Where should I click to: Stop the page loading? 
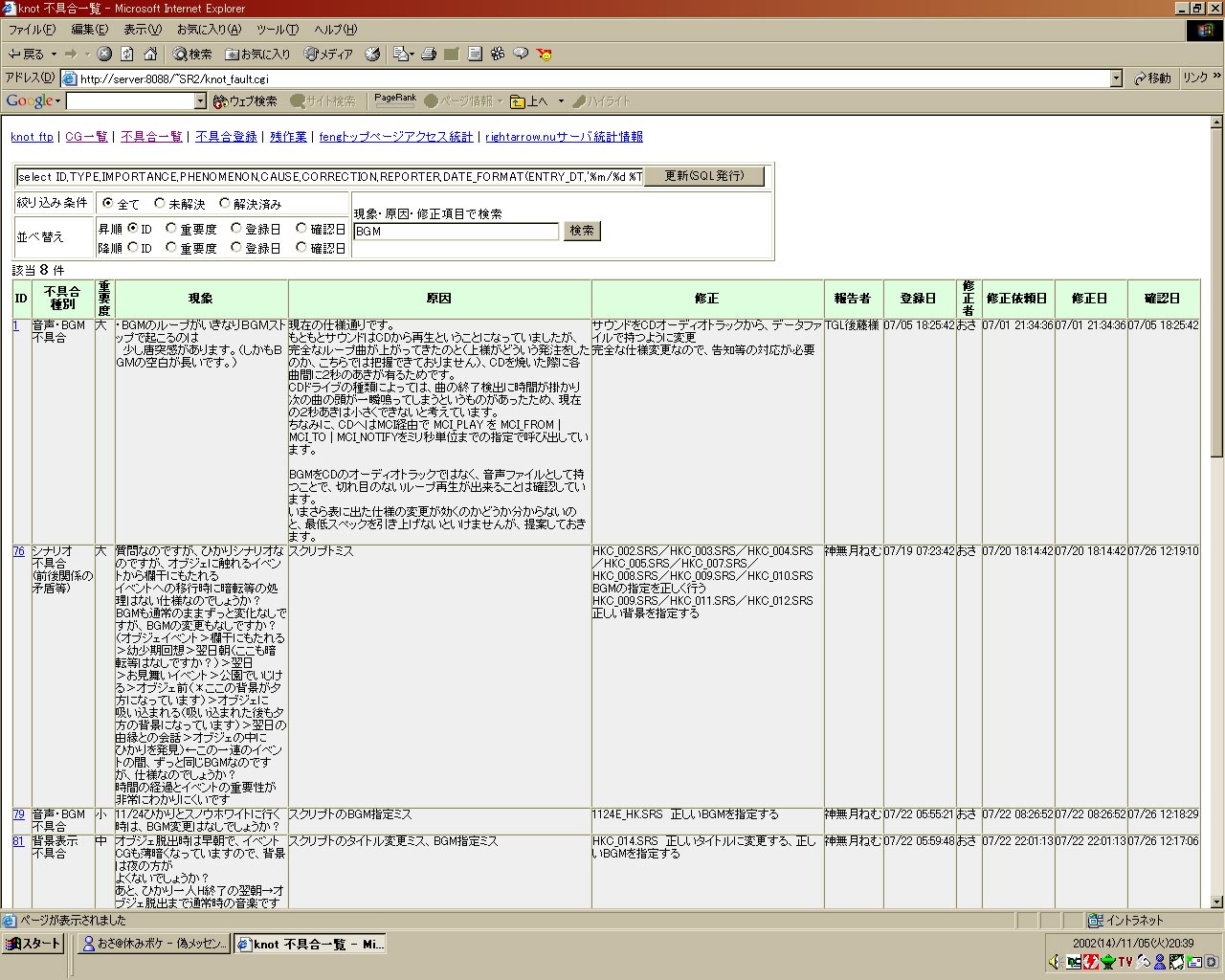[104, 55]
